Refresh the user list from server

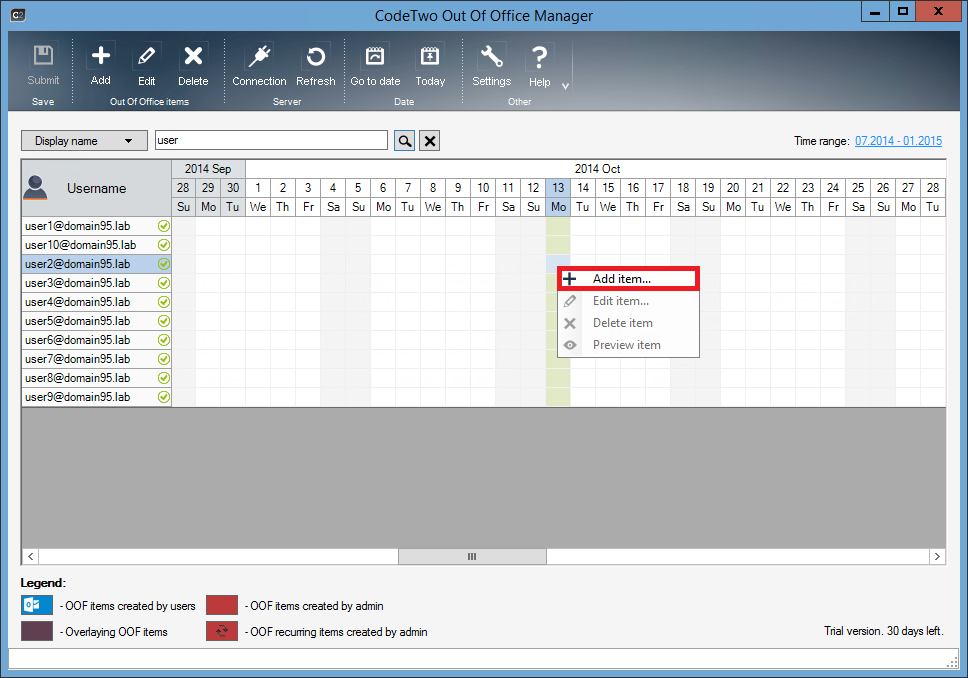point(315,64)
